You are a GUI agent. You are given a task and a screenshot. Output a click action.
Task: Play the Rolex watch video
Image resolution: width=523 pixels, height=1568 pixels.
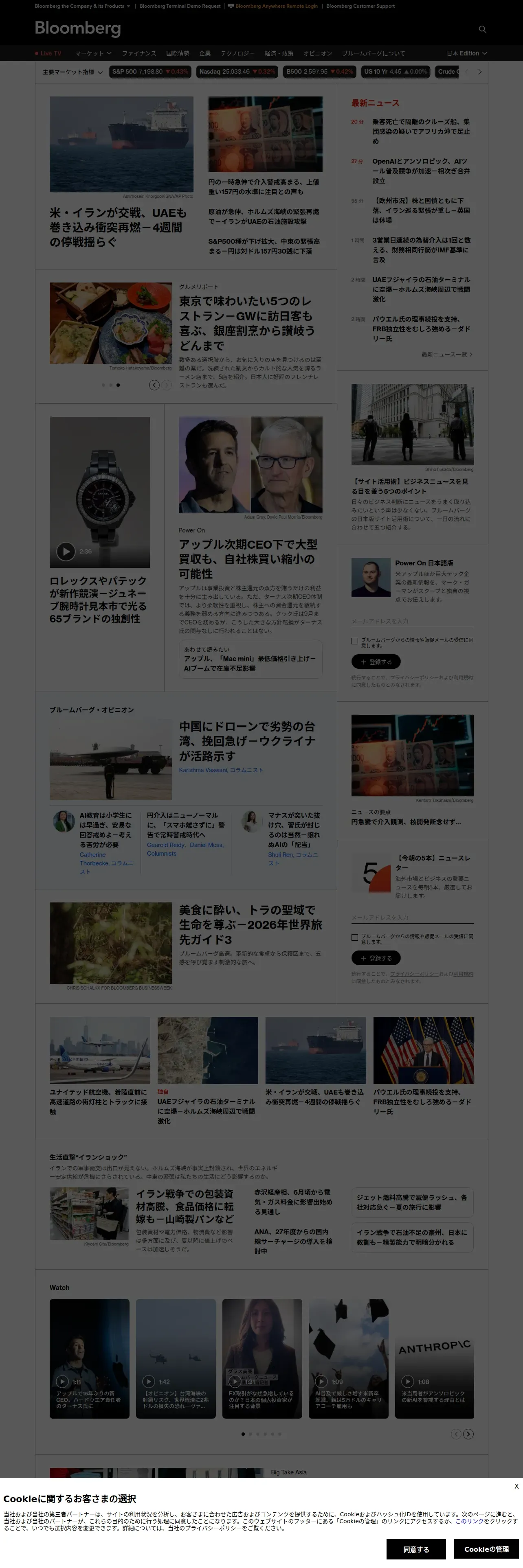66,552
